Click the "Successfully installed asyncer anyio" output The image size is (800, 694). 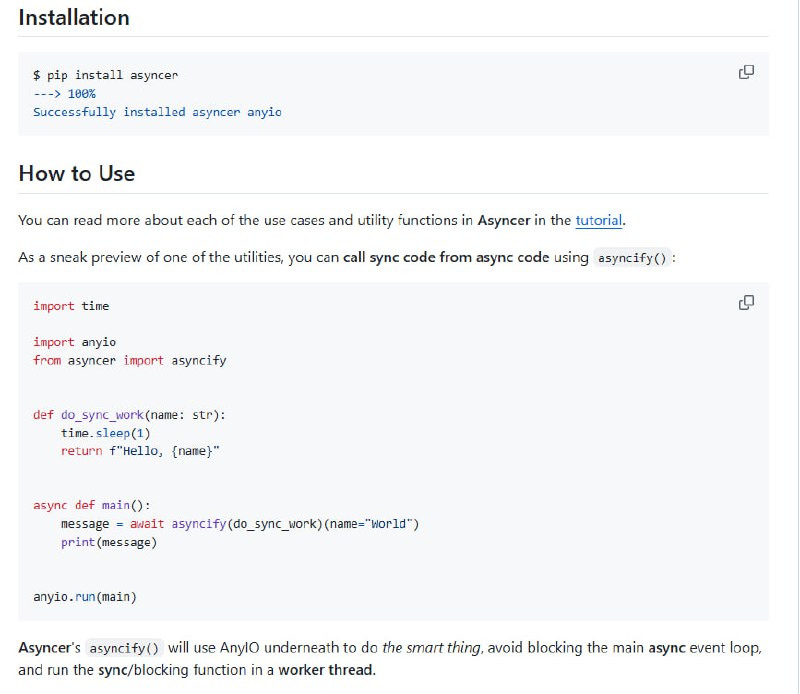point(157,112)
